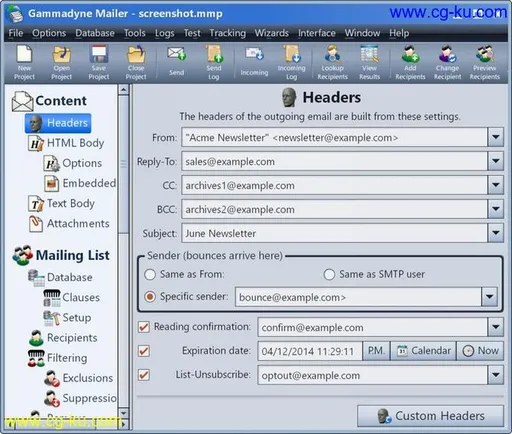Open Exclusions under Filtering
Viewport: 512px width, 434px height.
coord(79,378)
